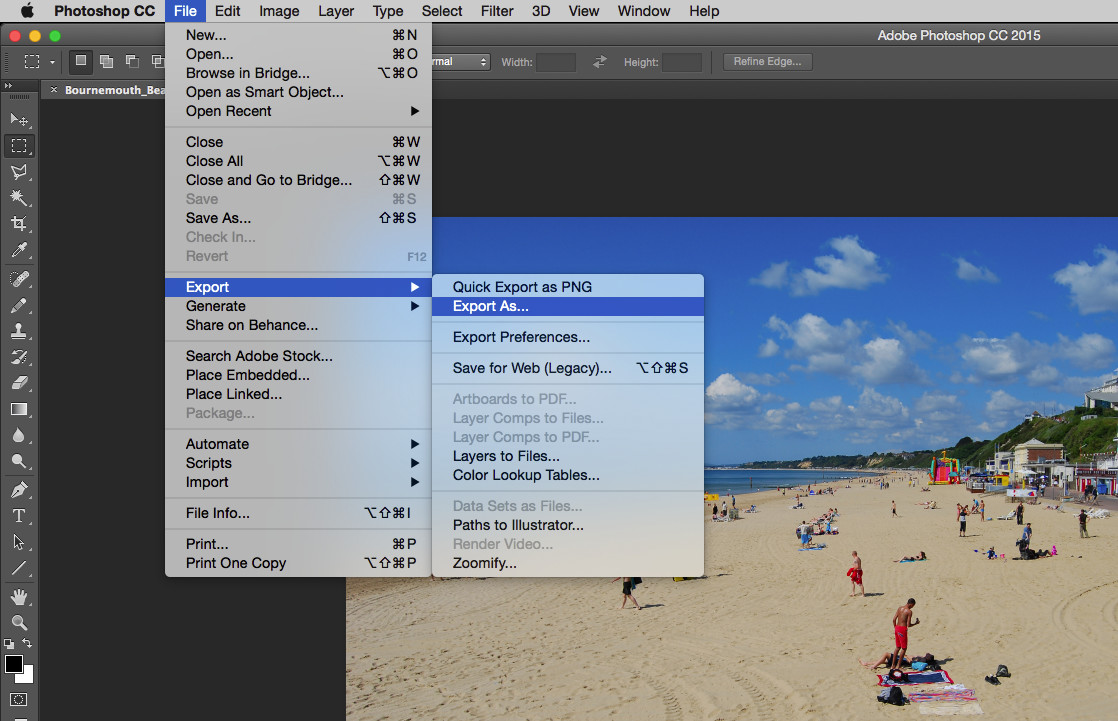1118x721 pixels.
Task: Select the Clone Stamp tool
Action: coord(19,331)
